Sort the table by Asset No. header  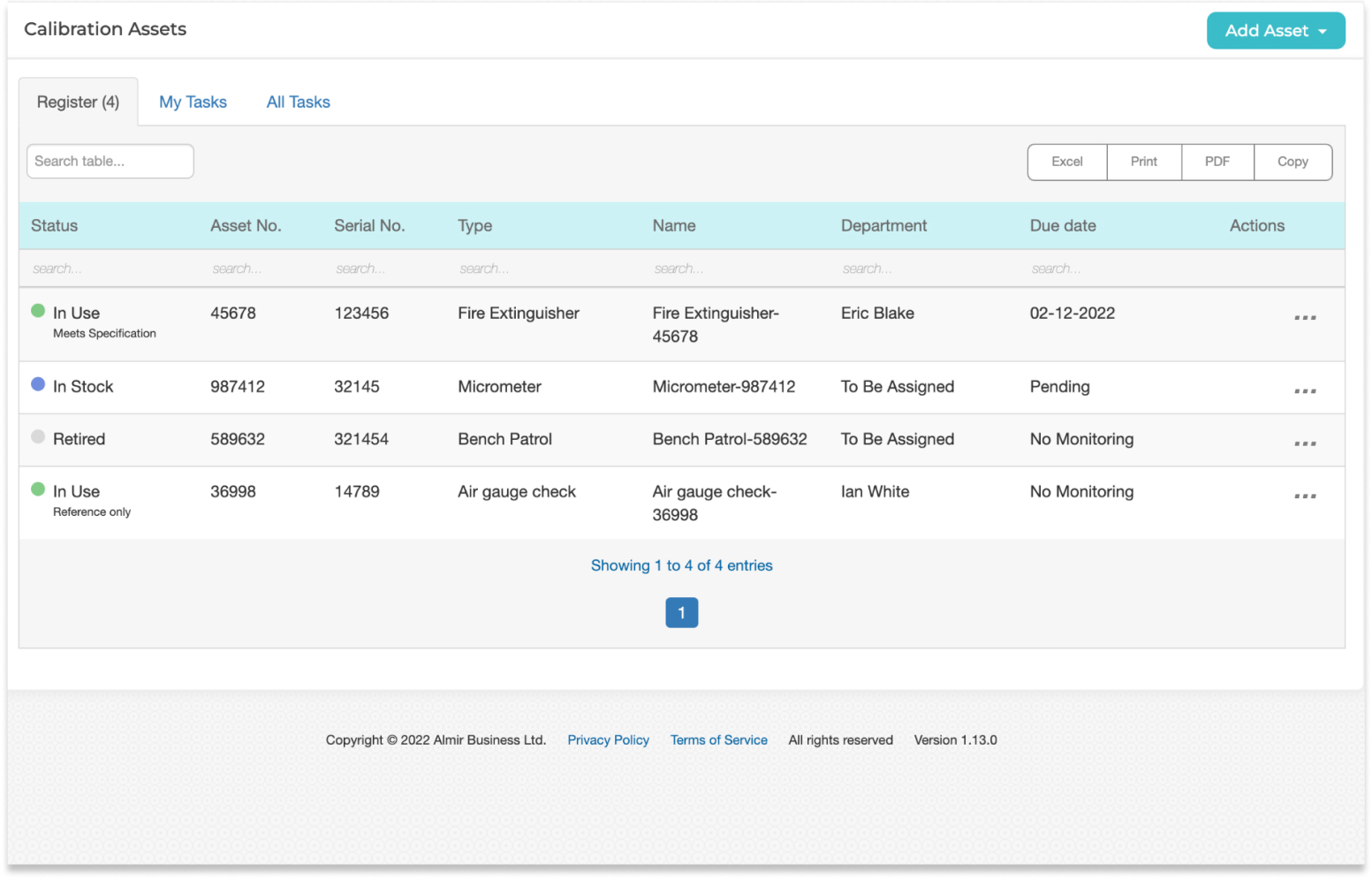tap(246, 225)
